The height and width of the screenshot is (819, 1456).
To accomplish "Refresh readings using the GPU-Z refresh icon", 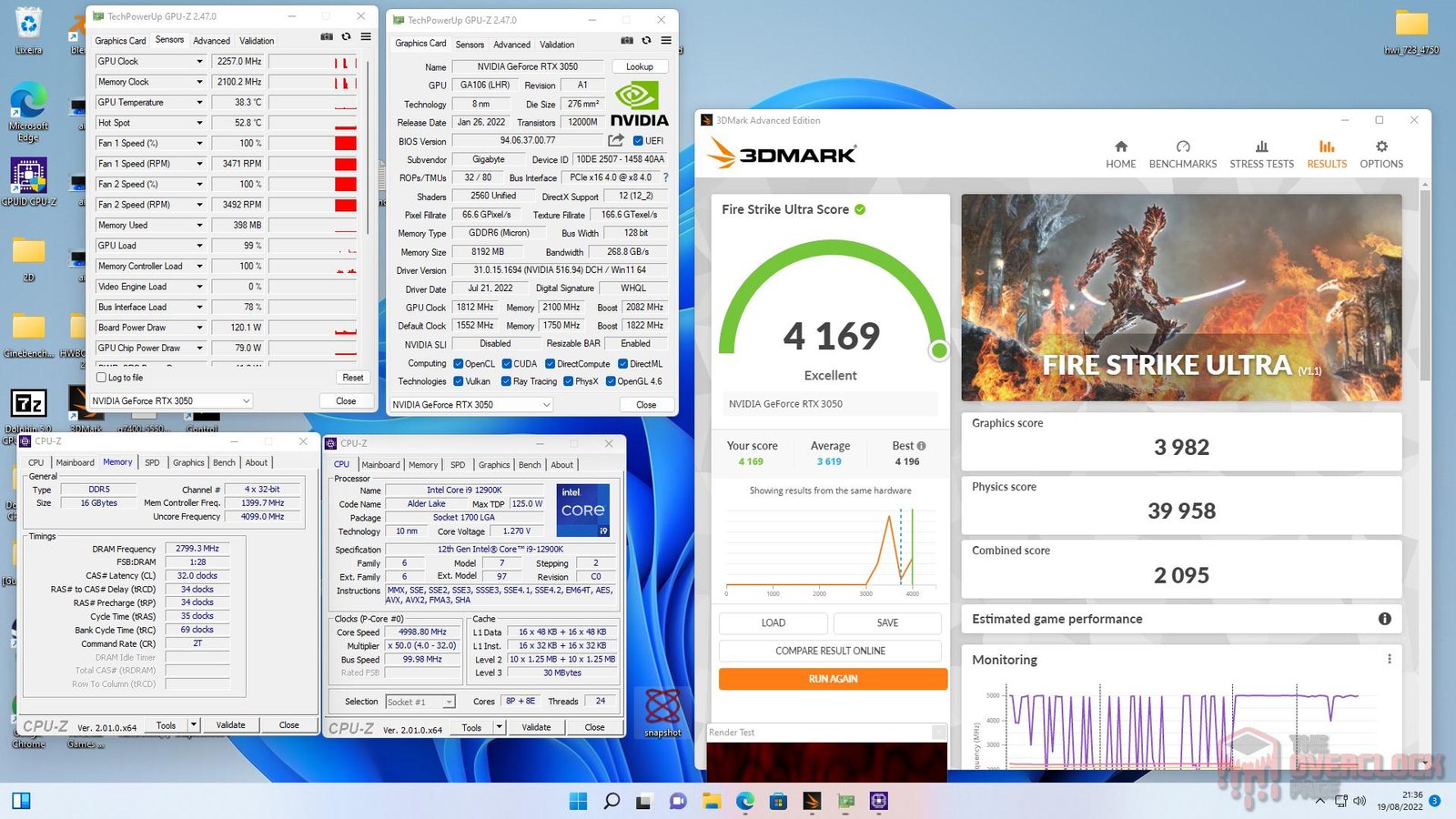I will [346, 36].
